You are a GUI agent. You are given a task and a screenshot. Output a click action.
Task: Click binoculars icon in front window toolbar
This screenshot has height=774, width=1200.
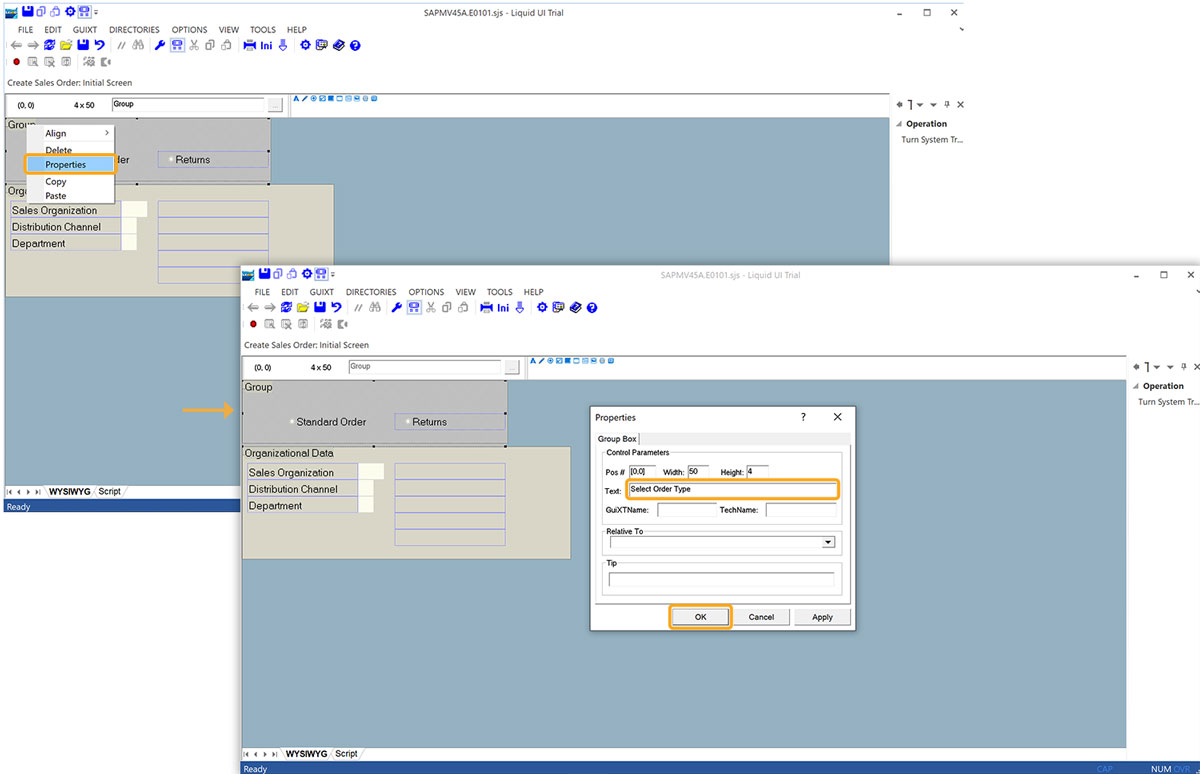(375, 308)
